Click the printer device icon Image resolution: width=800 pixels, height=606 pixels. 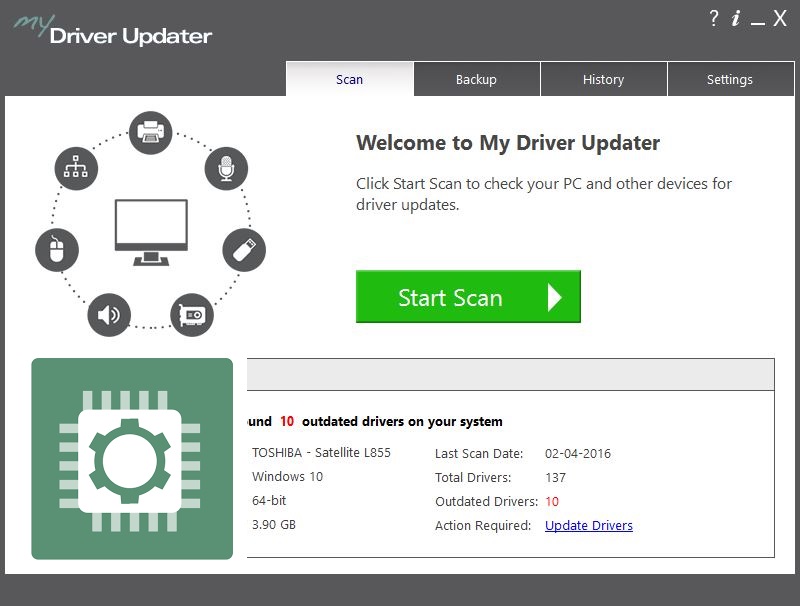(151, 133)
